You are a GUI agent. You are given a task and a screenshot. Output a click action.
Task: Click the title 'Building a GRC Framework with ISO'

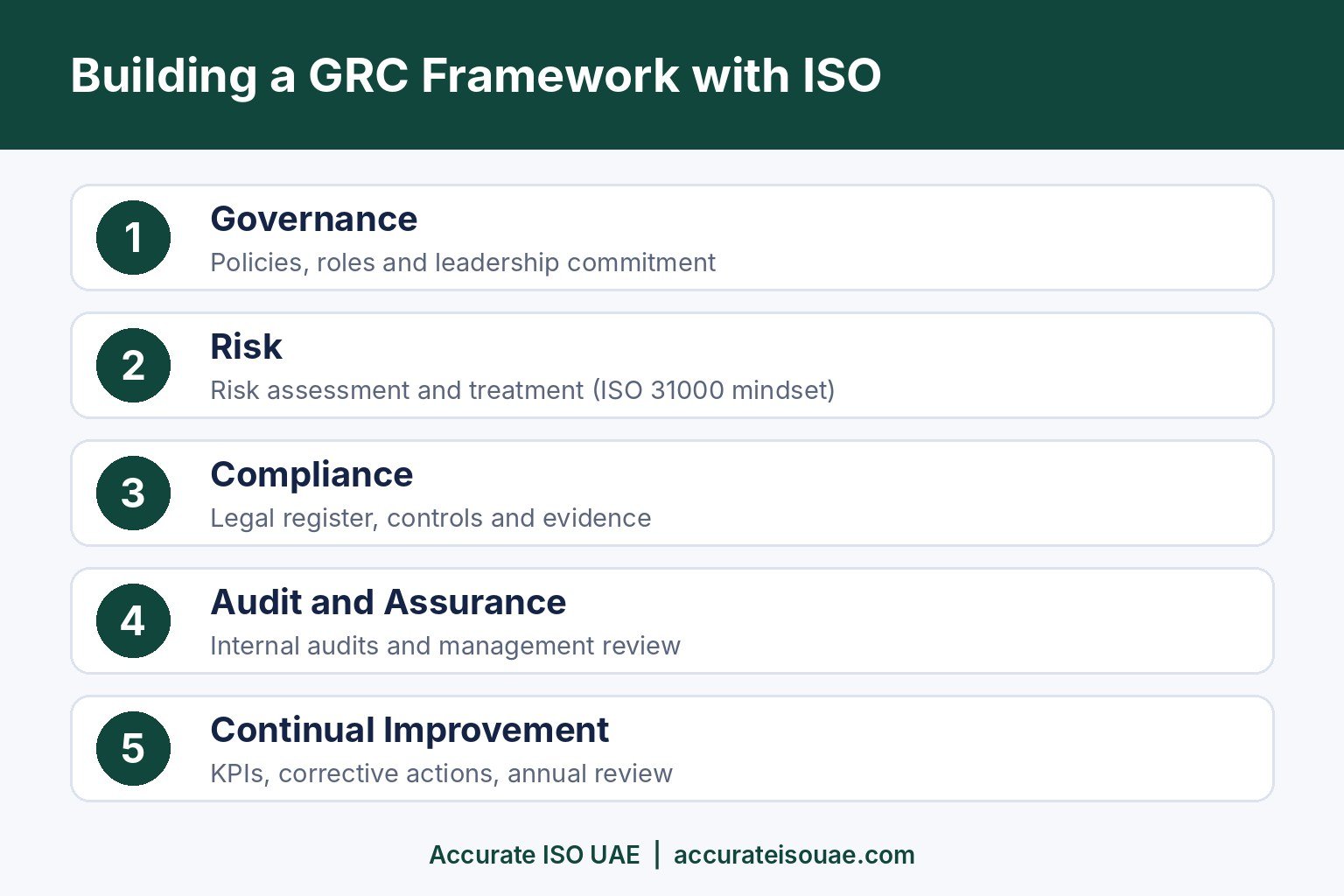coord(475,75)
